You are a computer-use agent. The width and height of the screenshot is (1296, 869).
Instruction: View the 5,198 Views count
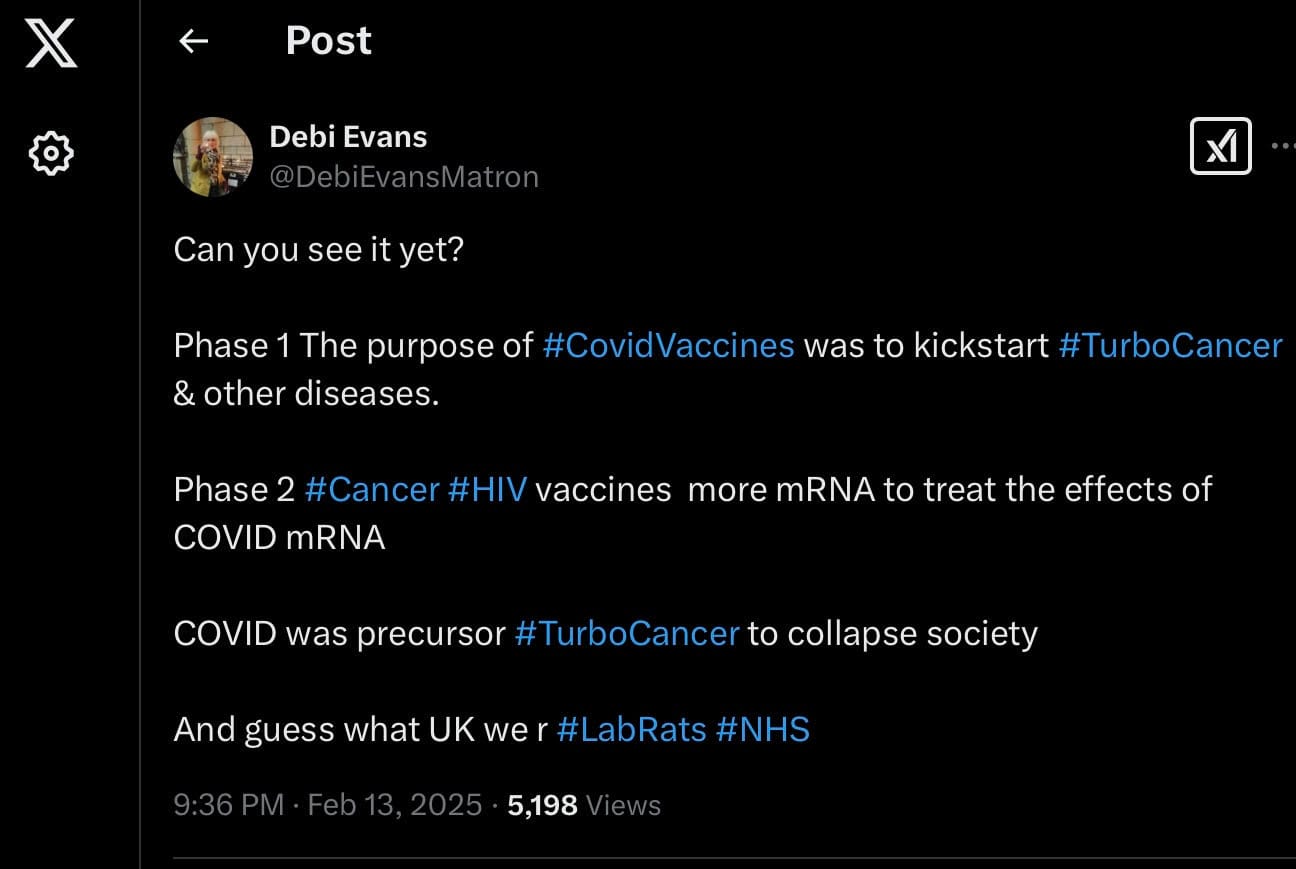pos(584,805)
